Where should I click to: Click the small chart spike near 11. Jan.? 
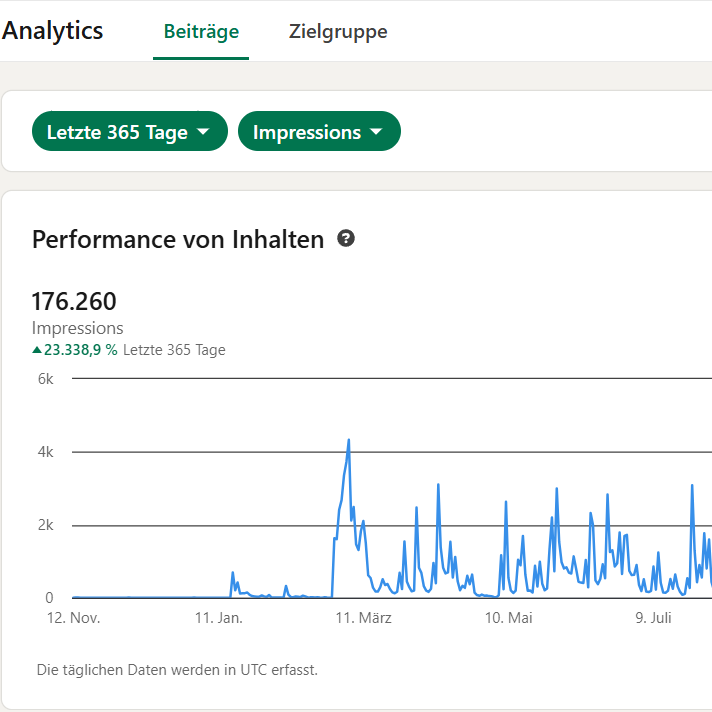(x=233, y=574)
